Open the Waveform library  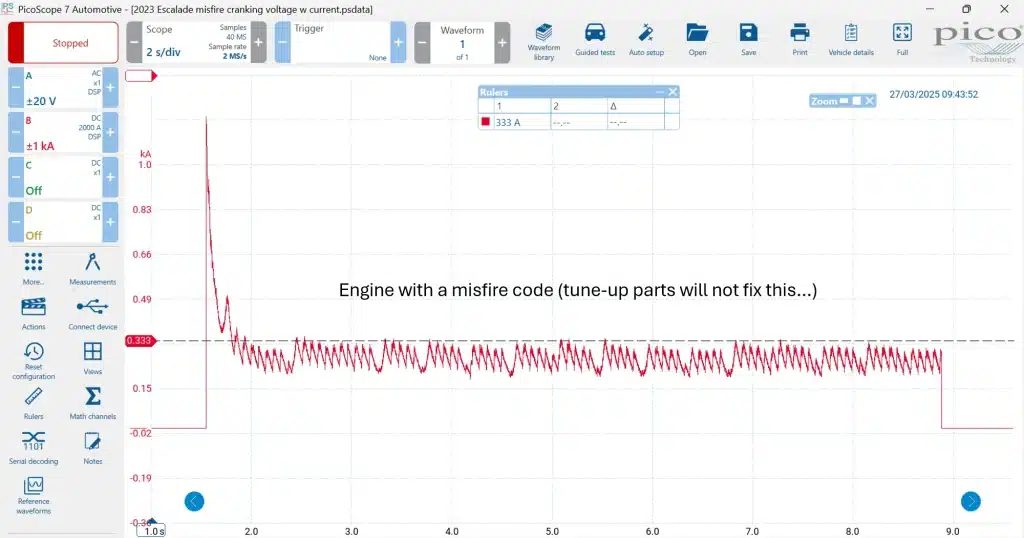pyautogui.click(x=543, y=42)
